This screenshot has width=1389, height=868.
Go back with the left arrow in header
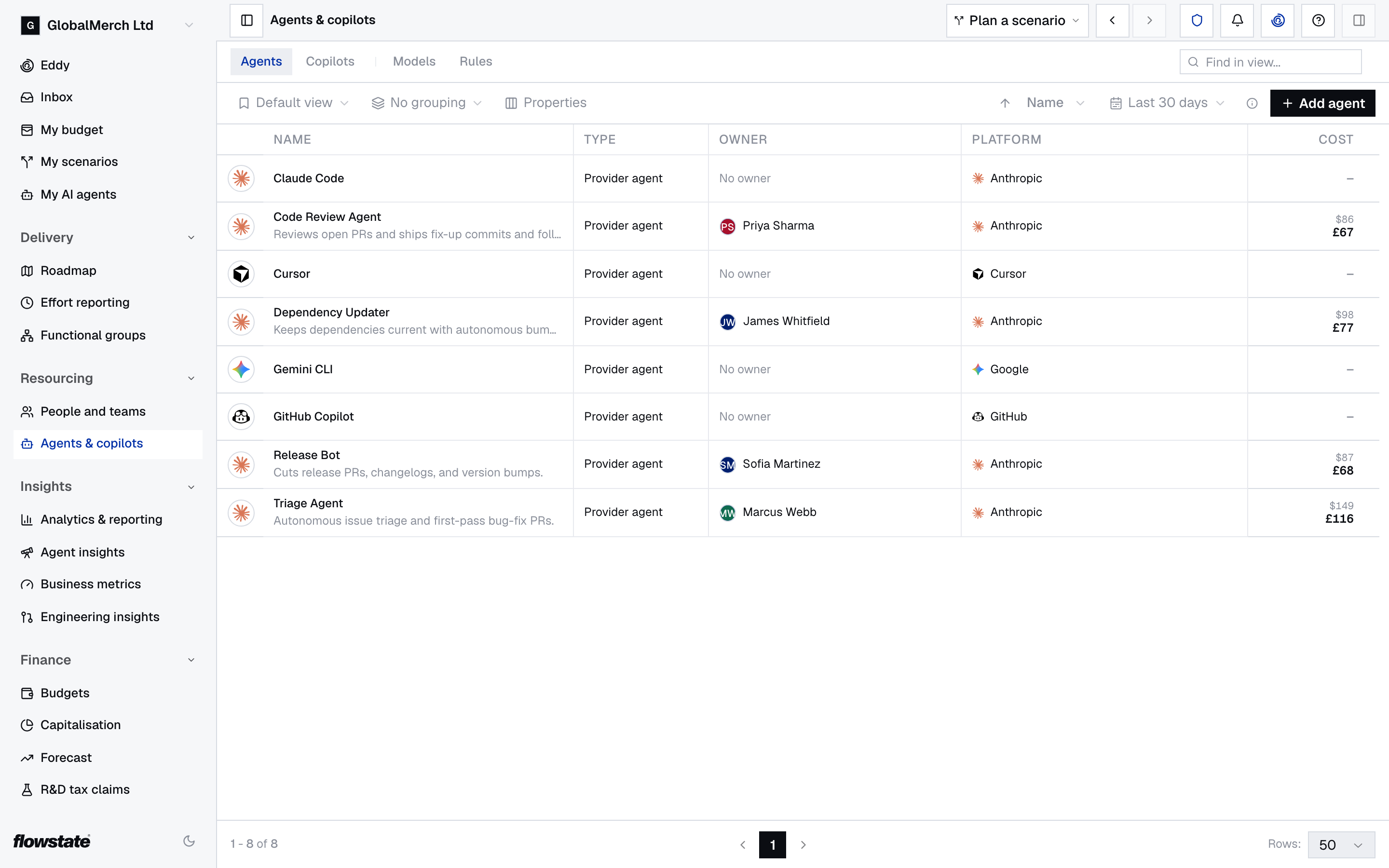point(1112,21)
